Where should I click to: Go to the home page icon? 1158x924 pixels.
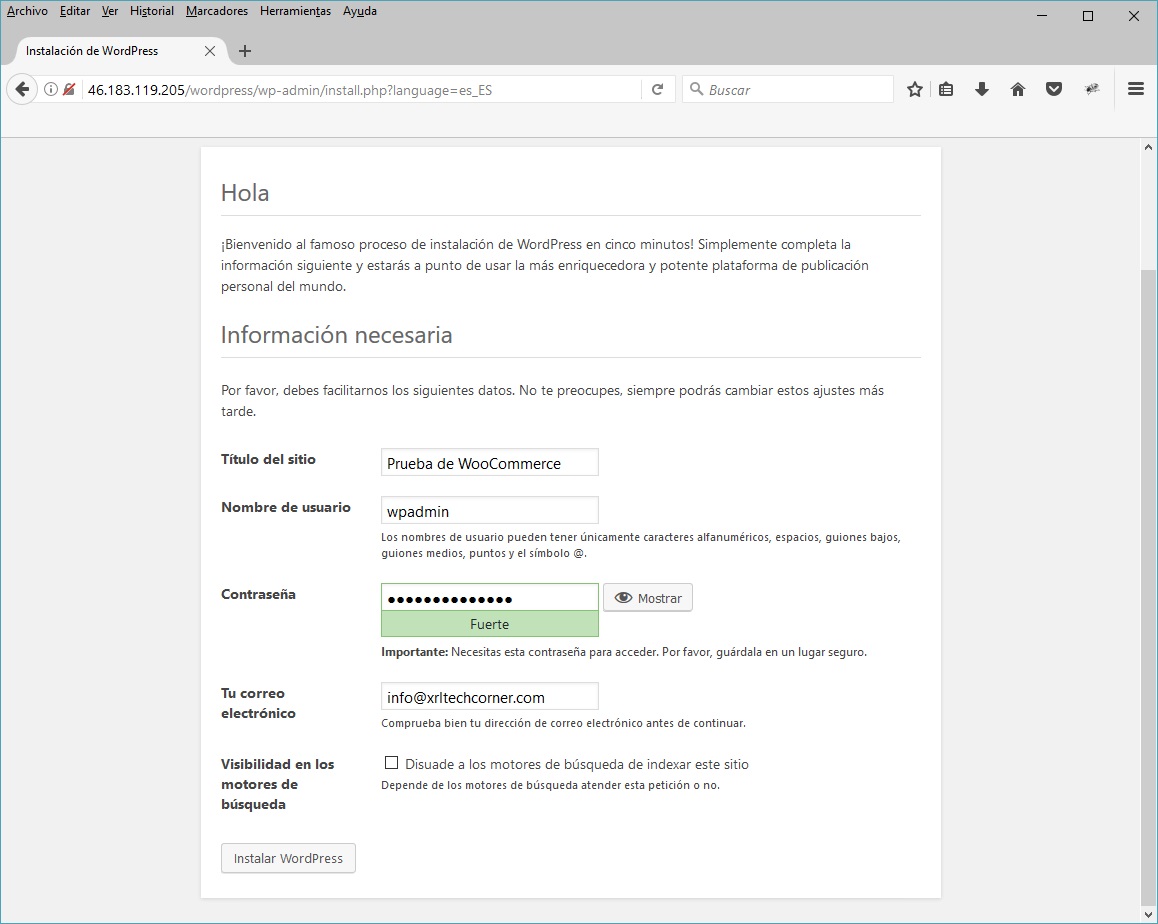(1018, 89)
